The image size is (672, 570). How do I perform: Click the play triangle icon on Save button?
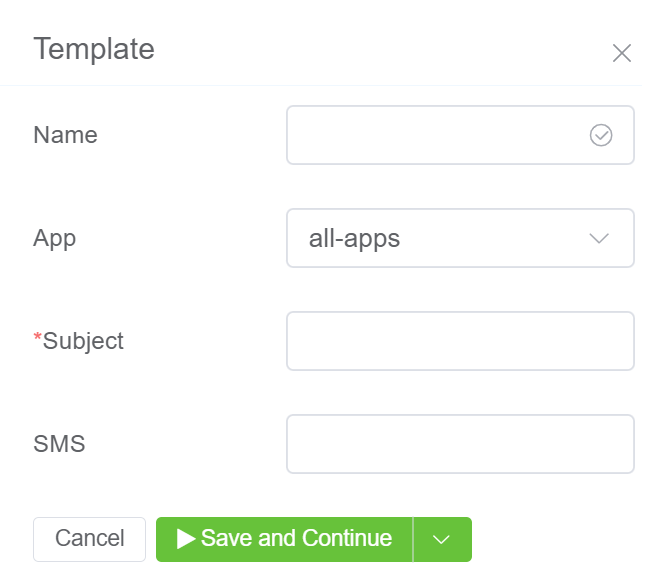tap(186, 539)
